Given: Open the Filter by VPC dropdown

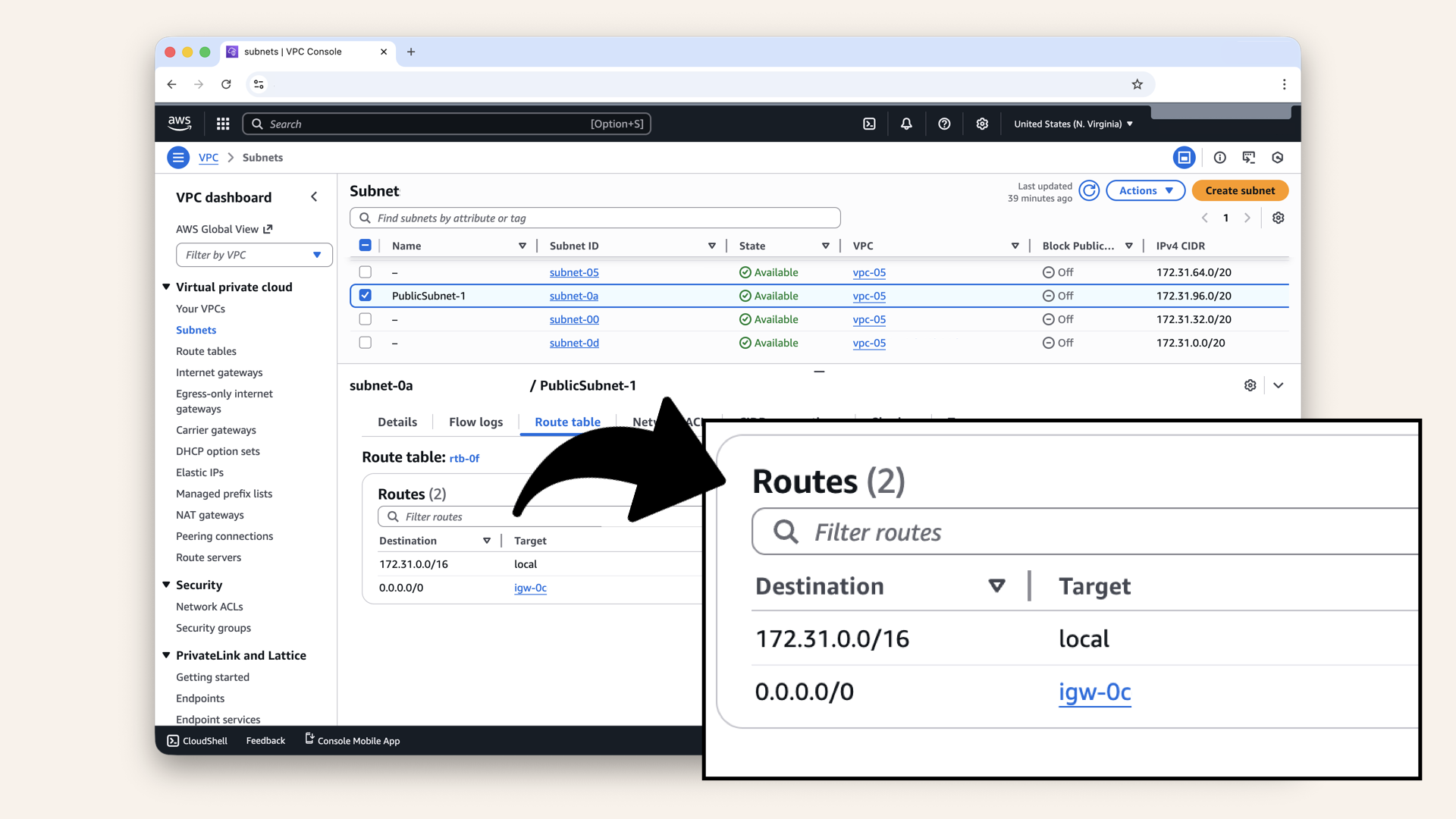Looking at the screenshot, I should [x=254, y=255].
